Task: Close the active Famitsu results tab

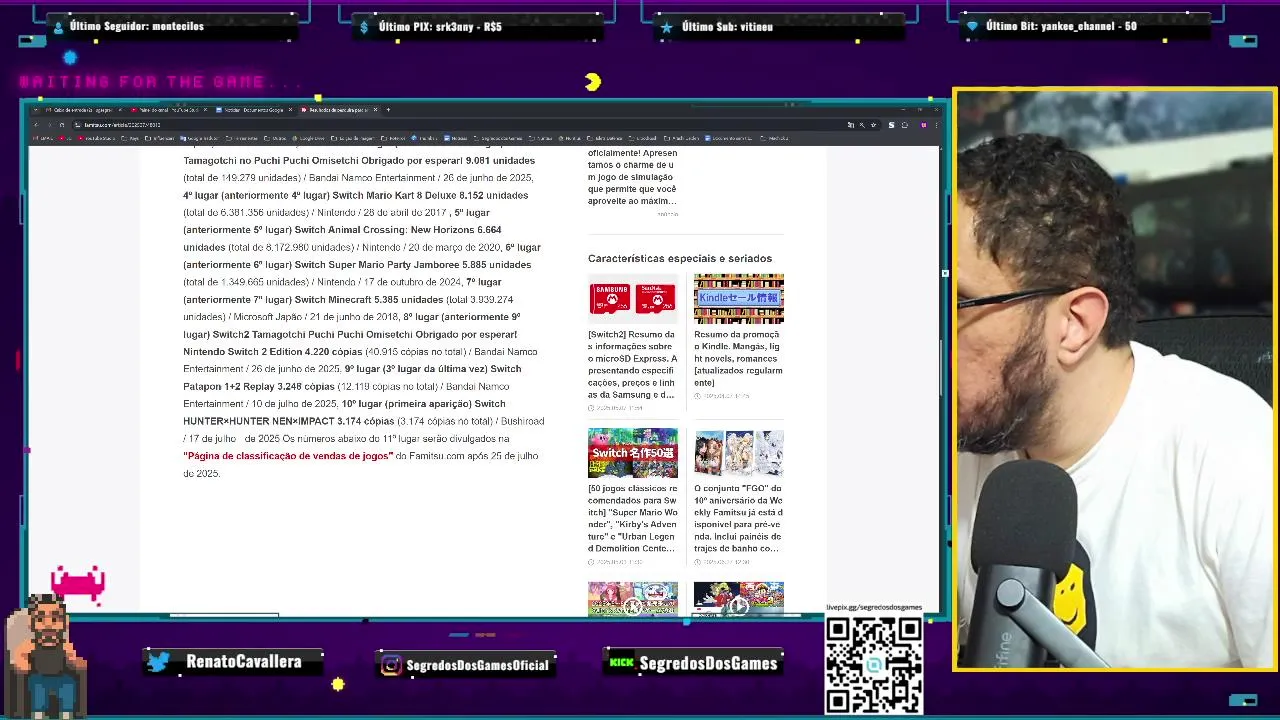Action: (x=375, y=110)
